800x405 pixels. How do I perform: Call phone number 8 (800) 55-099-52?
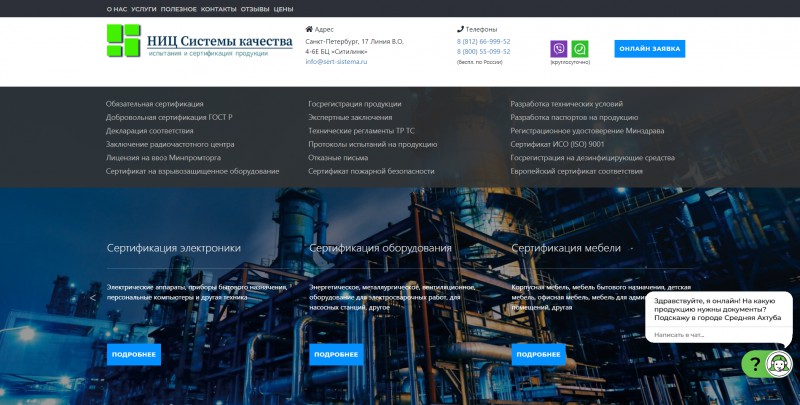point(483,52)
